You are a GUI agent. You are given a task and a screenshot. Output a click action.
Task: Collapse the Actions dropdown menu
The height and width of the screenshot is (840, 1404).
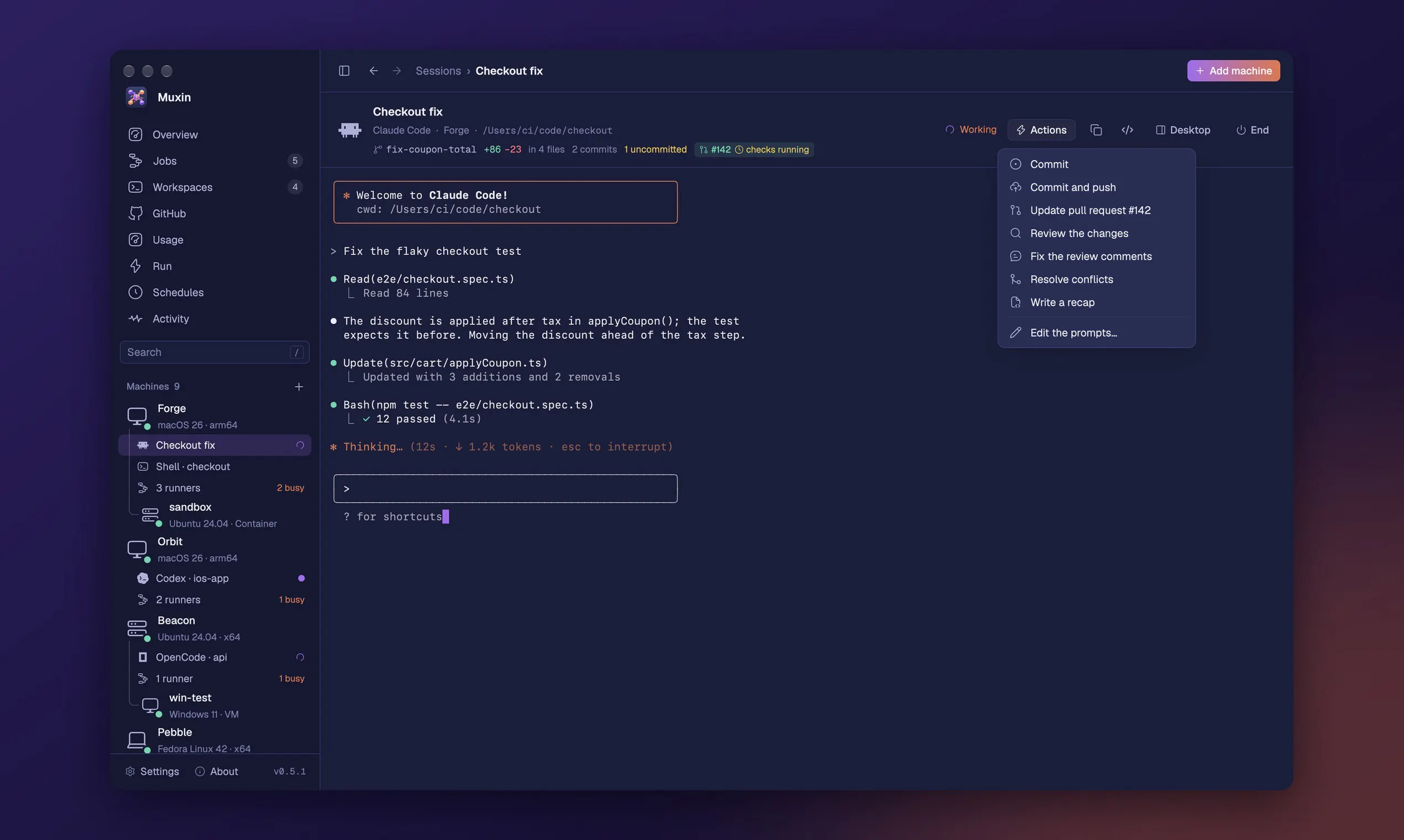[x=1041, y=130]
